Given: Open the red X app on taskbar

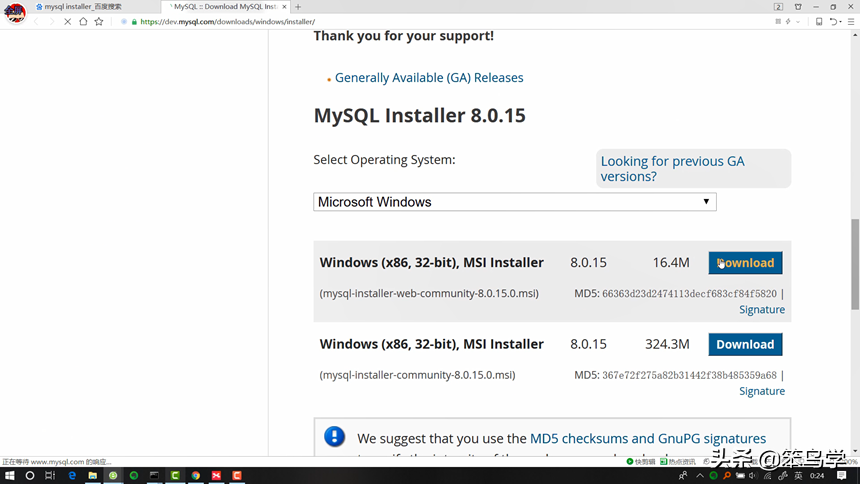Looking at the screenshot, I should pos(216,475).
